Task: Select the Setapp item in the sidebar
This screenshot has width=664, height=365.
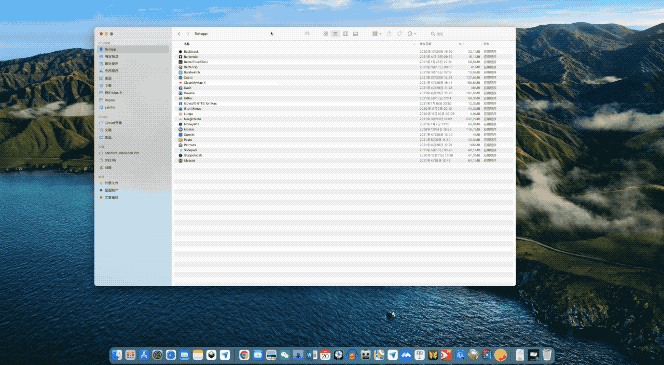Action: (133, 49)
